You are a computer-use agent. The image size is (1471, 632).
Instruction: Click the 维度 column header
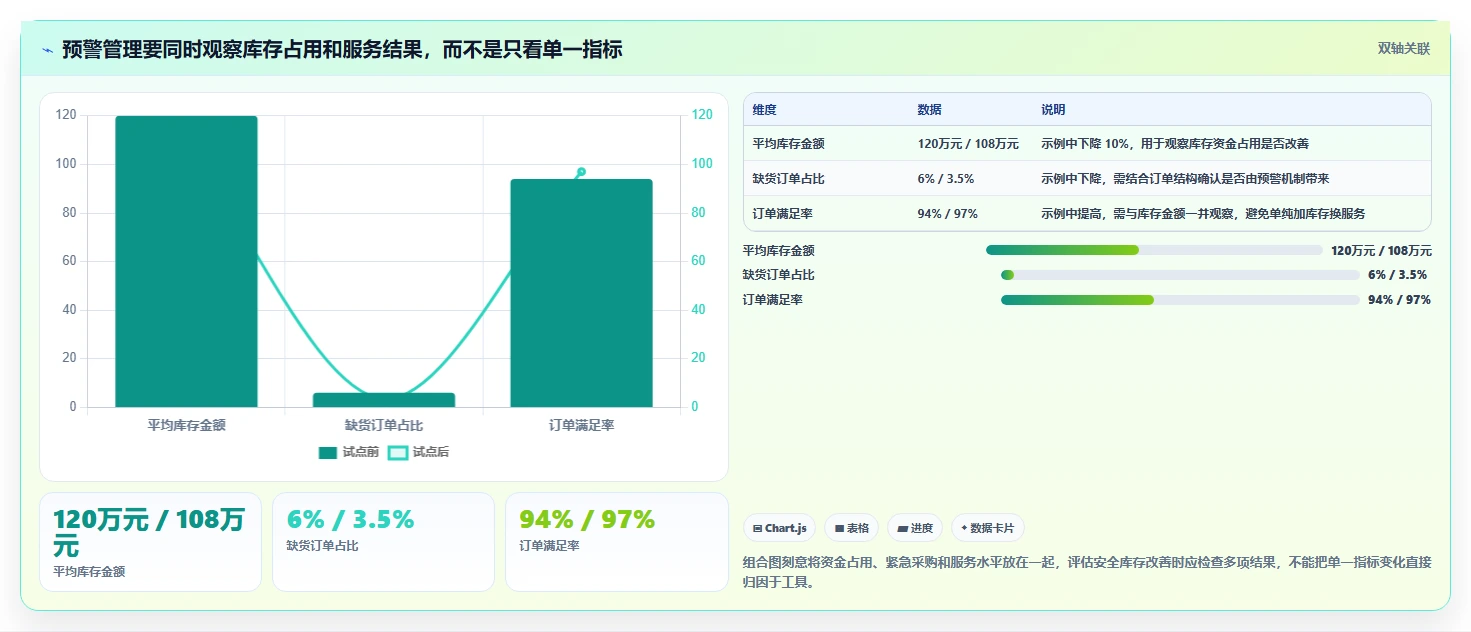[x=765, y=110]
